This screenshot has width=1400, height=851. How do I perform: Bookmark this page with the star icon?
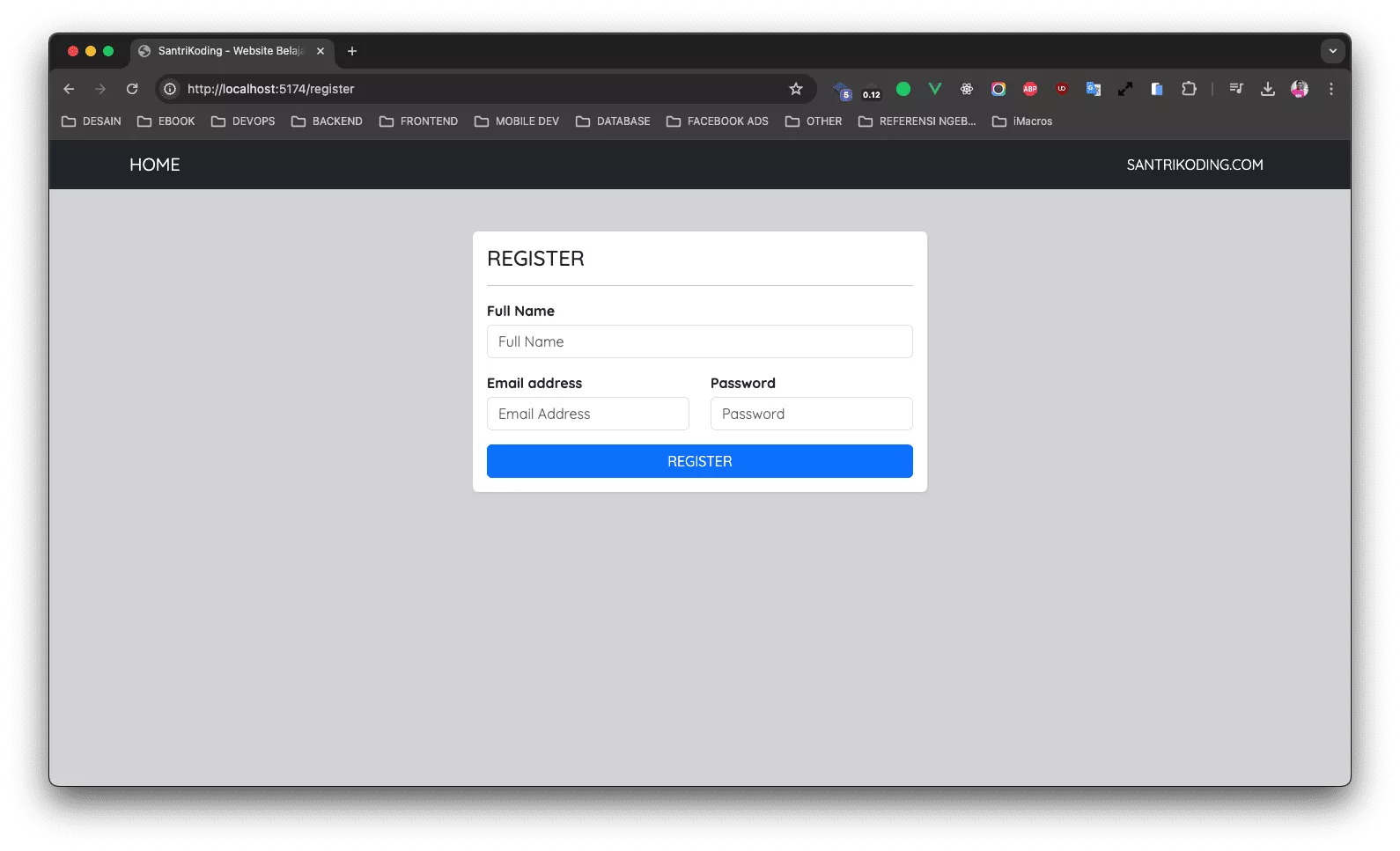coord(796,89)
